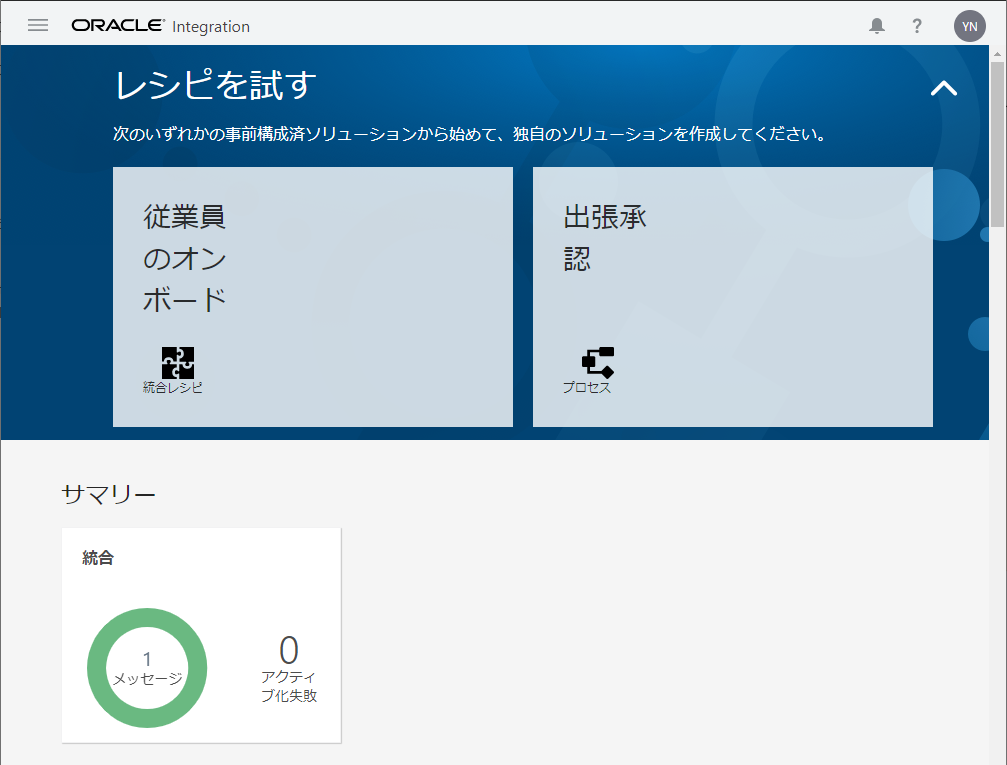Screen dimensions: 1007x765
Task: Click the 統合レシピ label
Action: 173,388
